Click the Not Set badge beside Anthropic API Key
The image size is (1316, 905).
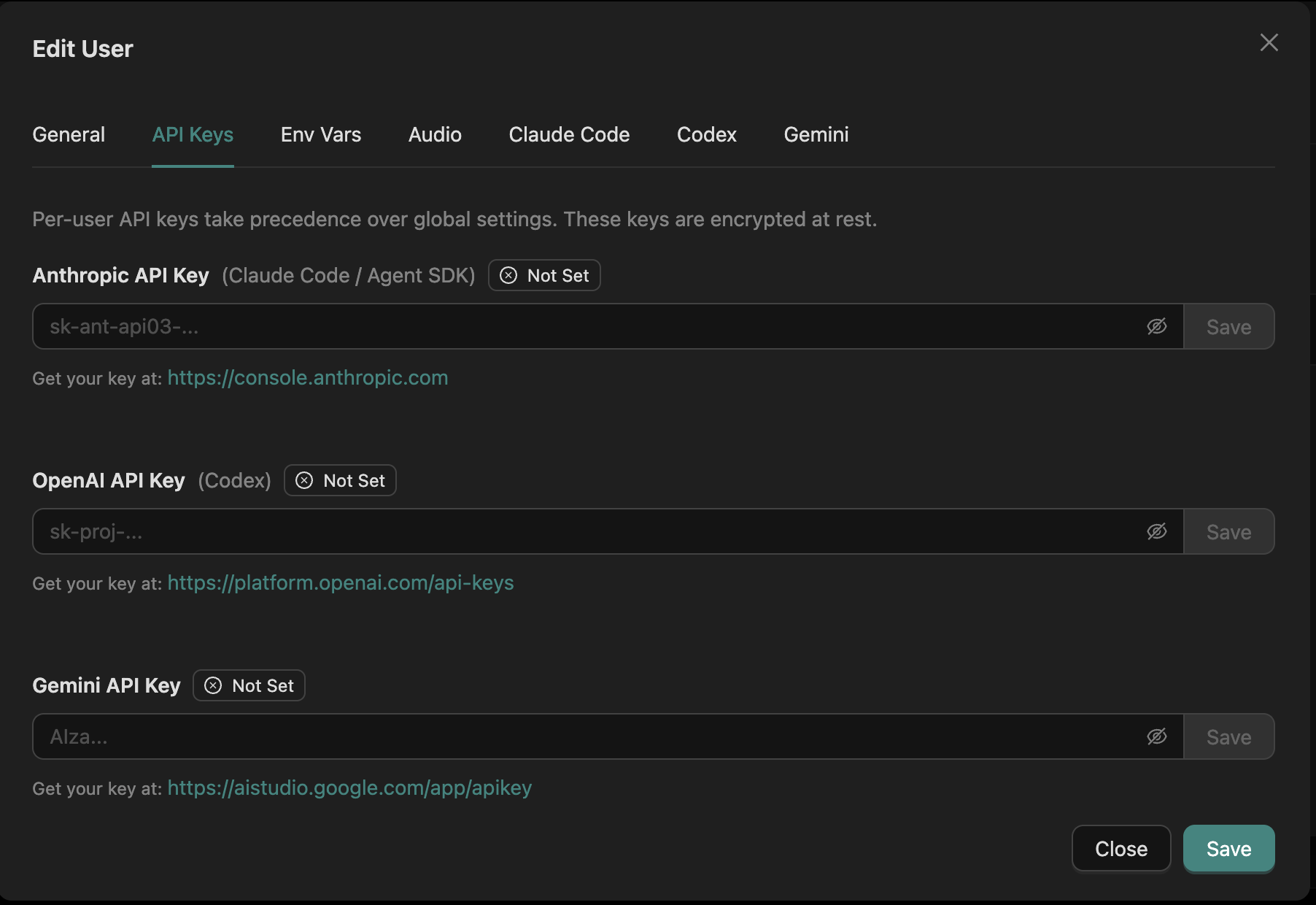point(543,275)
